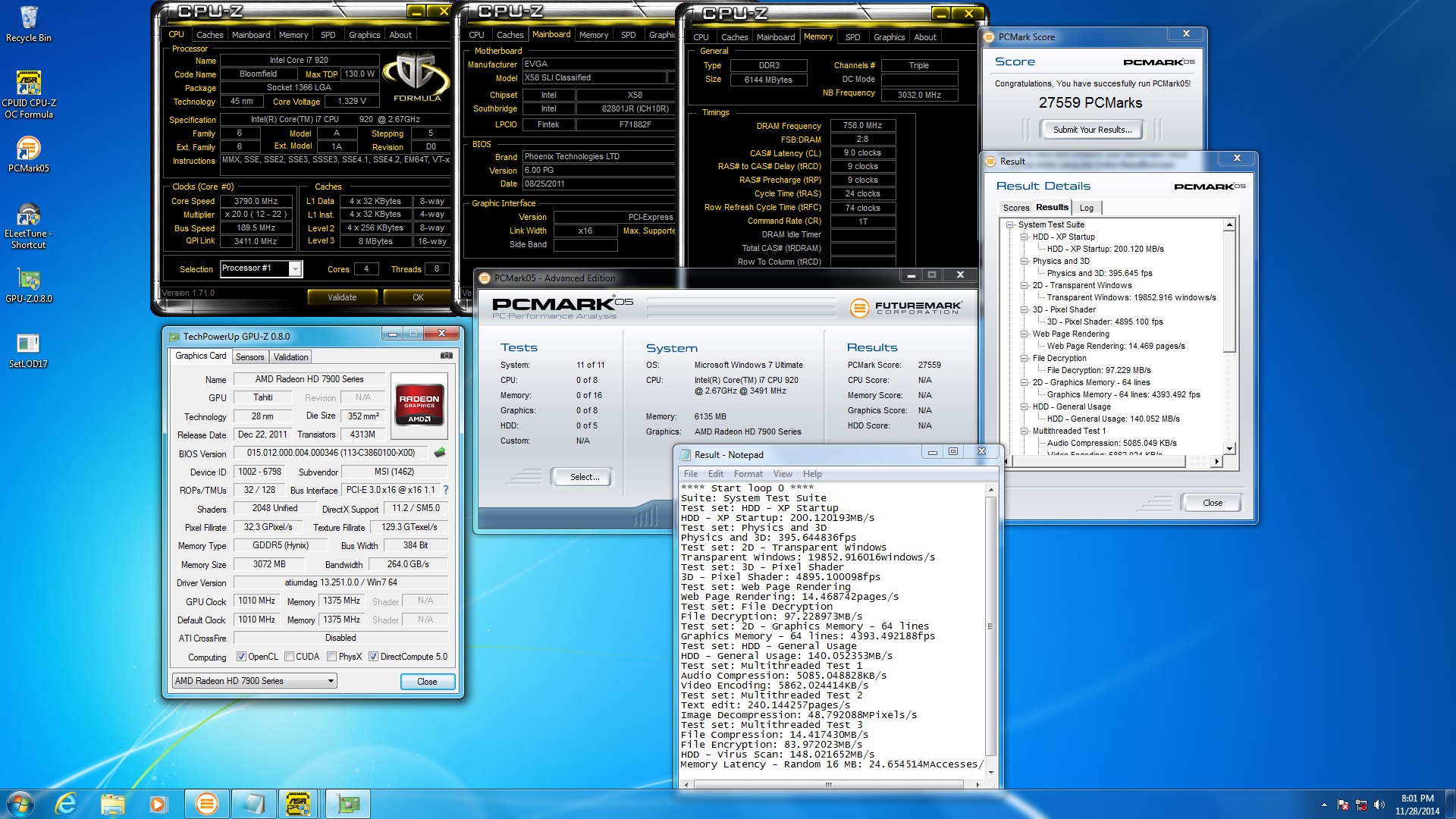Toggle the CUDA checkbox in GPU-Z
The image size is (1456, 819).
pyautogui.click(x=289, y=657)
